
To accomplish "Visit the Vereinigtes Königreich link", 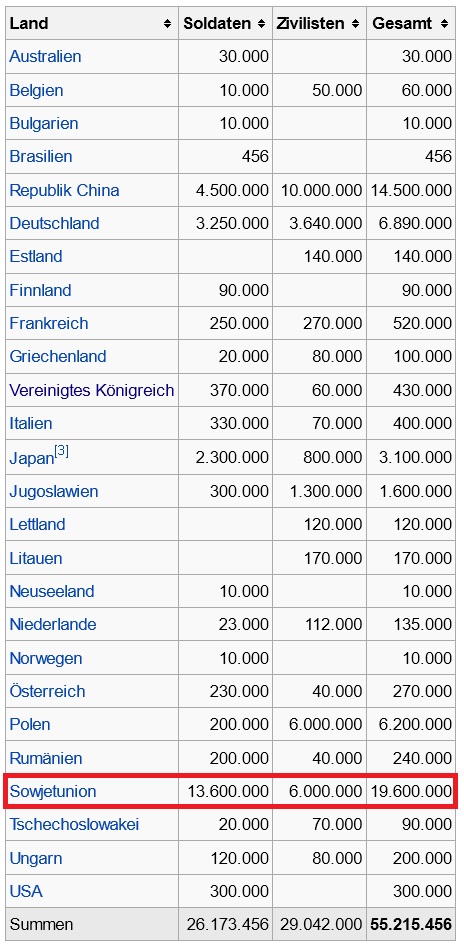I will point(92,390).
